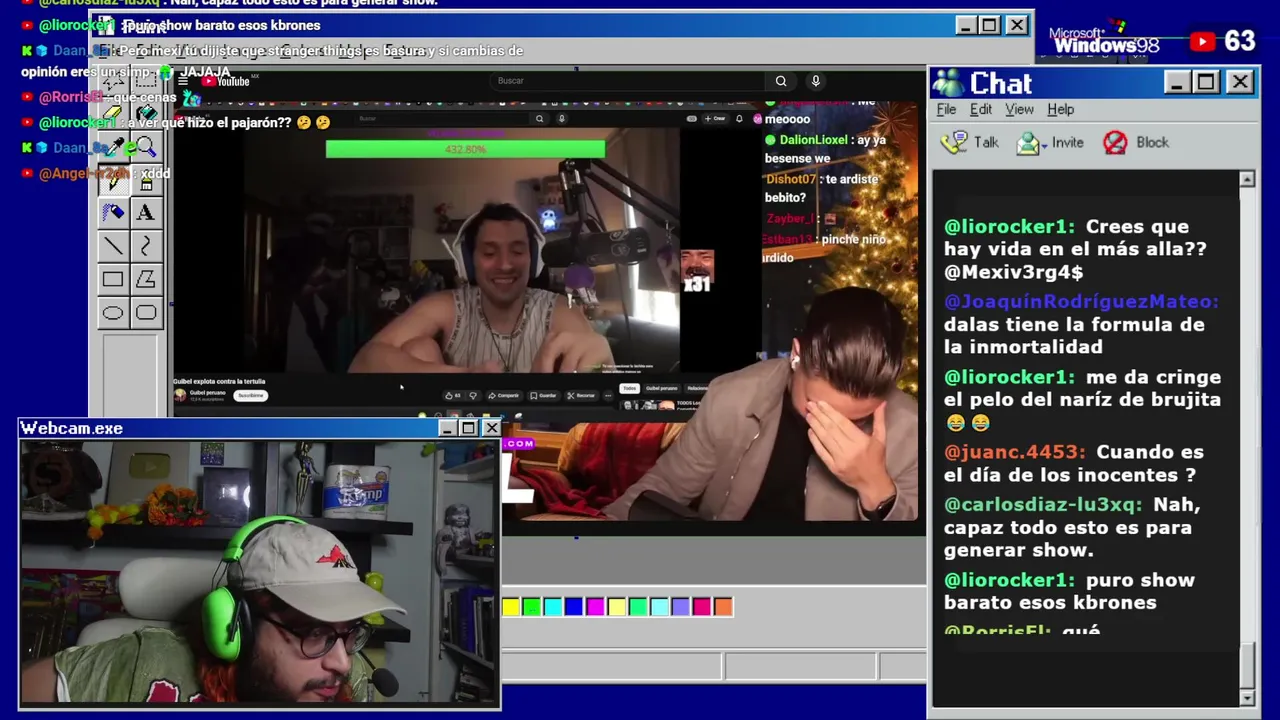Open the Edit menu in Chat

[x=981, y=109]
